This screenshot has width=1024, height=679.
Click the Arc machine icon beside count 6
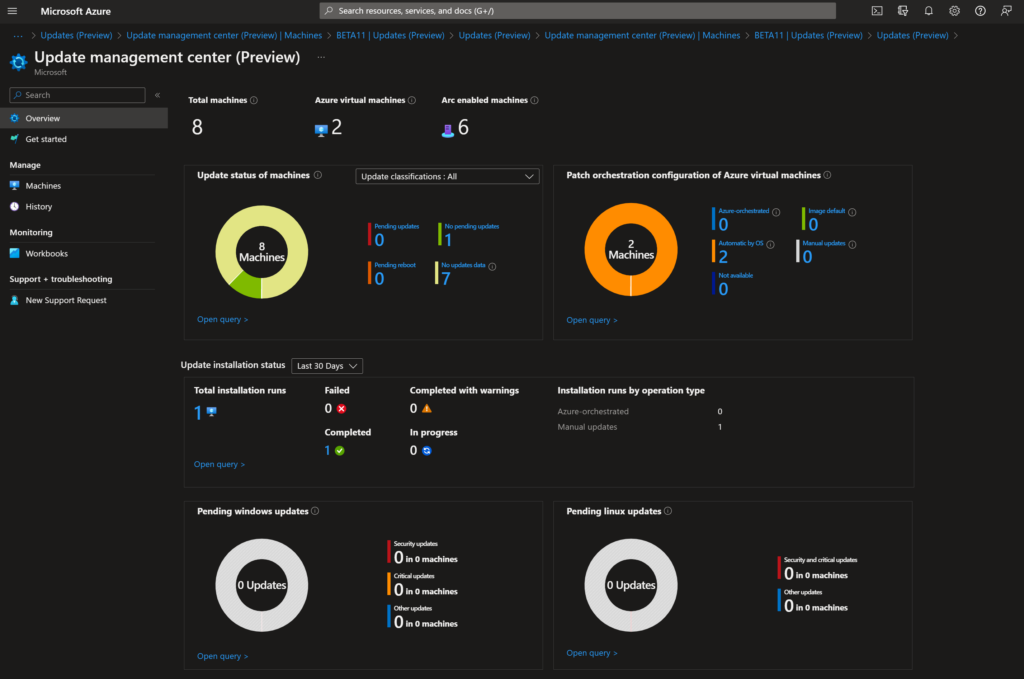[447, 131]
